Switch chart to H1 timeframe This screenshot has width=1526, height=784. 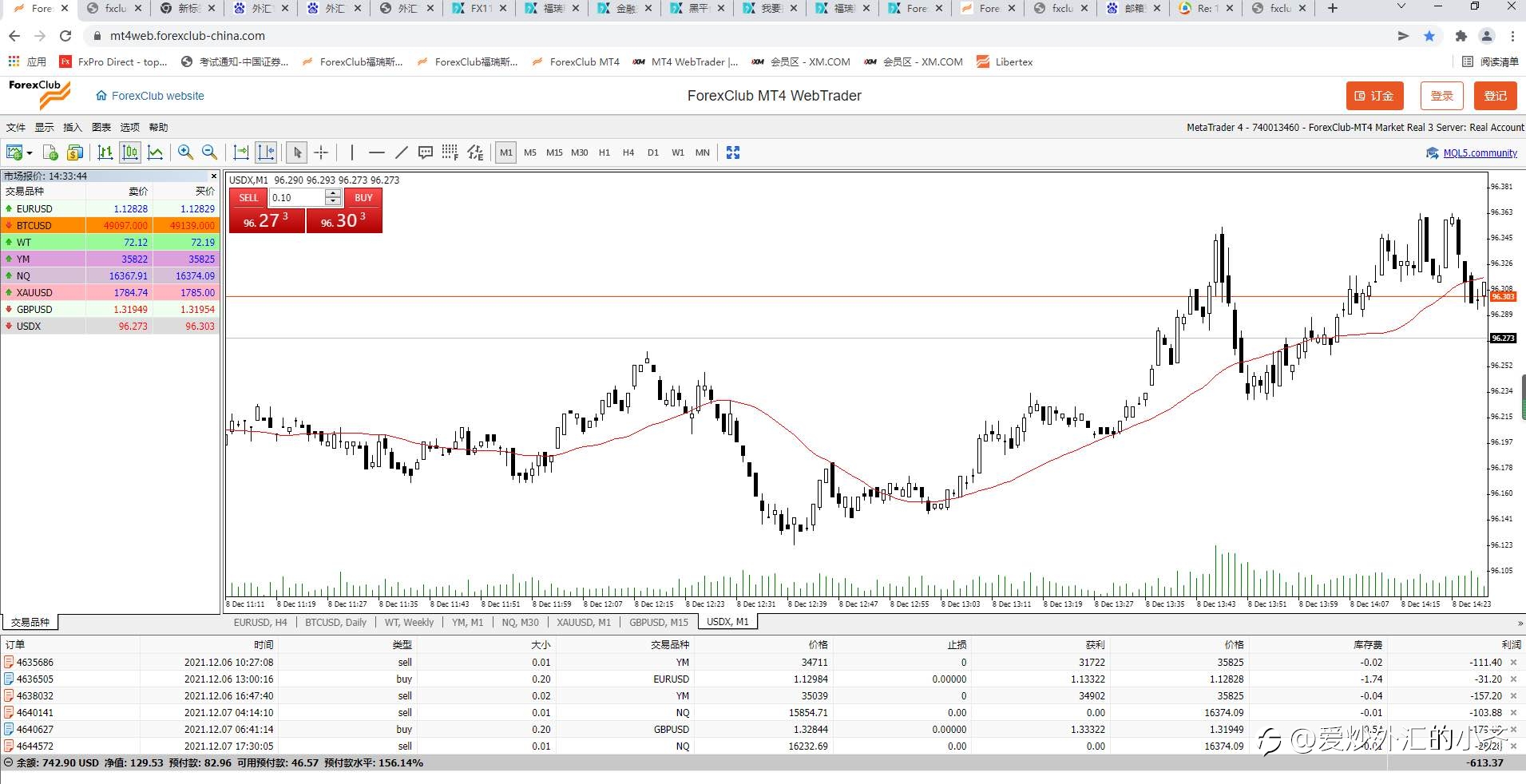coord(604,152)
